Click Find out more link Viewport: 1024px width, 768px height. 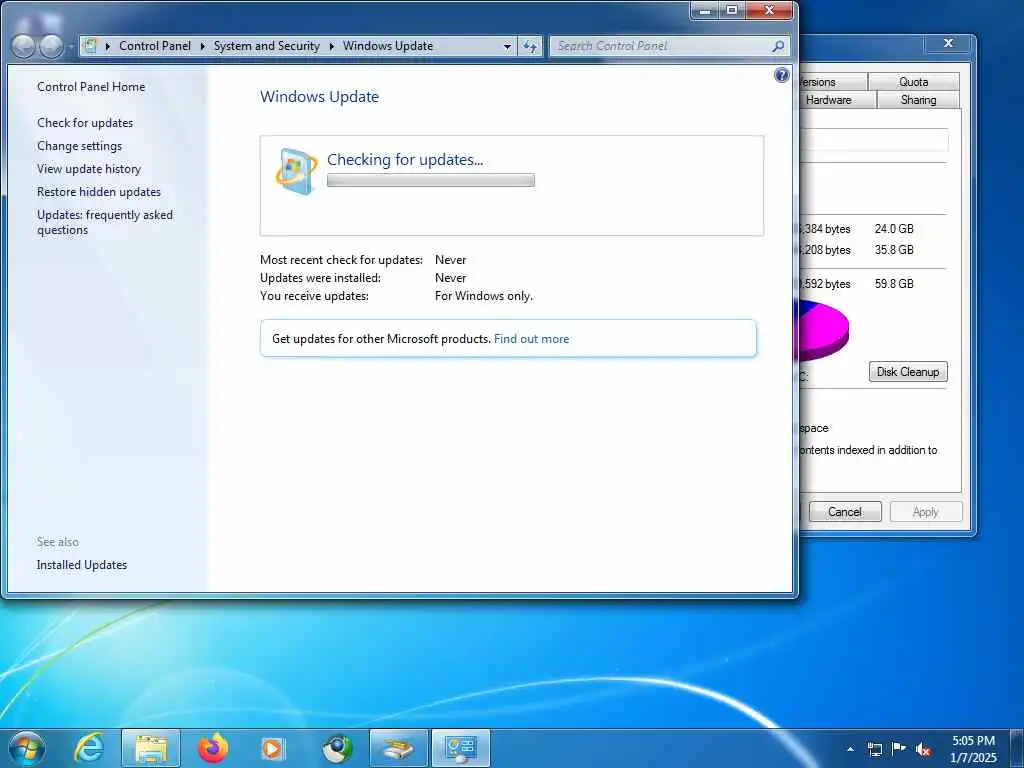pyautogui.click(x=531, y=339)
